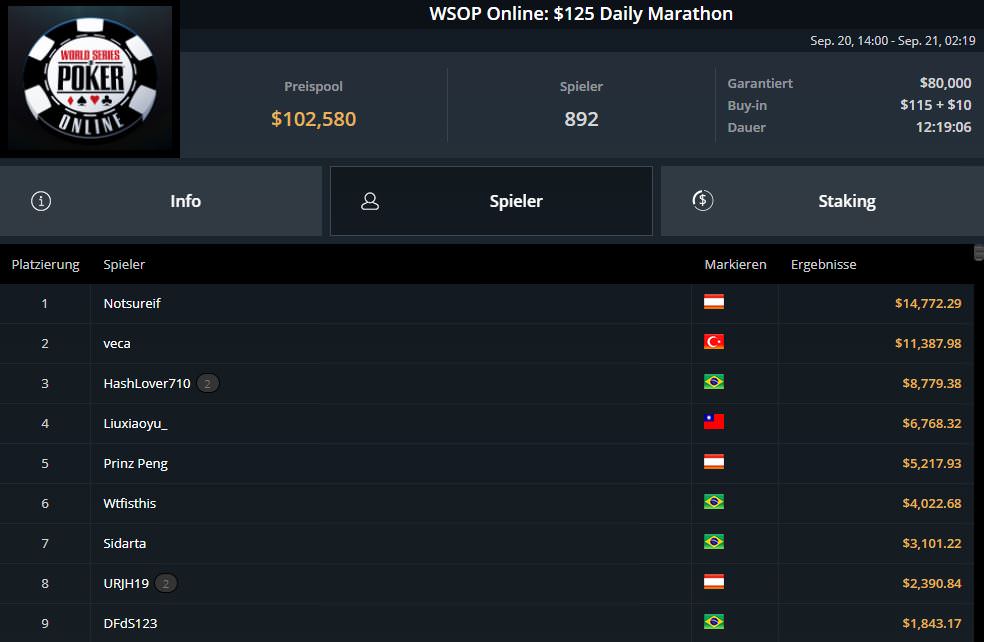Click the $2,390.84 result
Viewport: 984px width, 642px height.
[932, 584]
